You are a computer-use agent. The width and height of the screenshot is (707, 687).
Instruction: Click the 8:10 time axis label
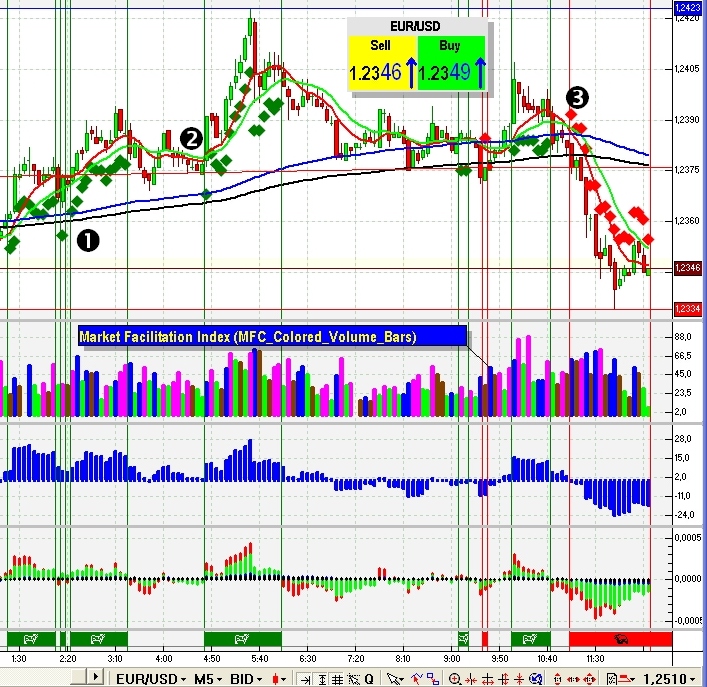pyautogui.click(x=403, y=659)
